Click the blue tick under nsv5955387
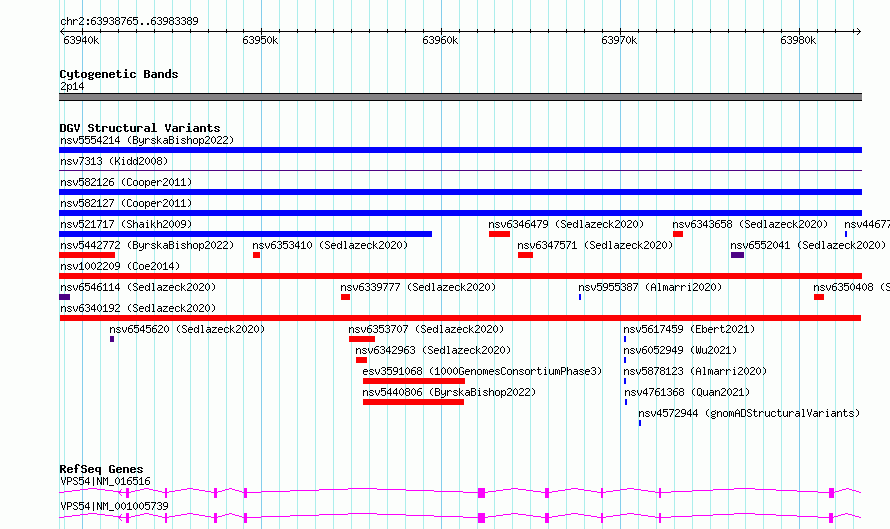 (x=580, y=297)
